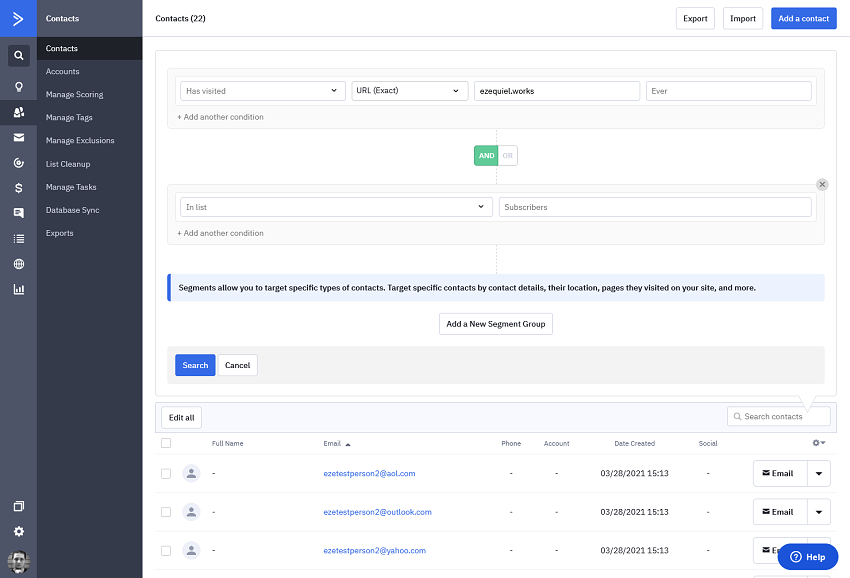Click avatar icon for ezetestperson2@outlook.com

(x=191, y=512)
